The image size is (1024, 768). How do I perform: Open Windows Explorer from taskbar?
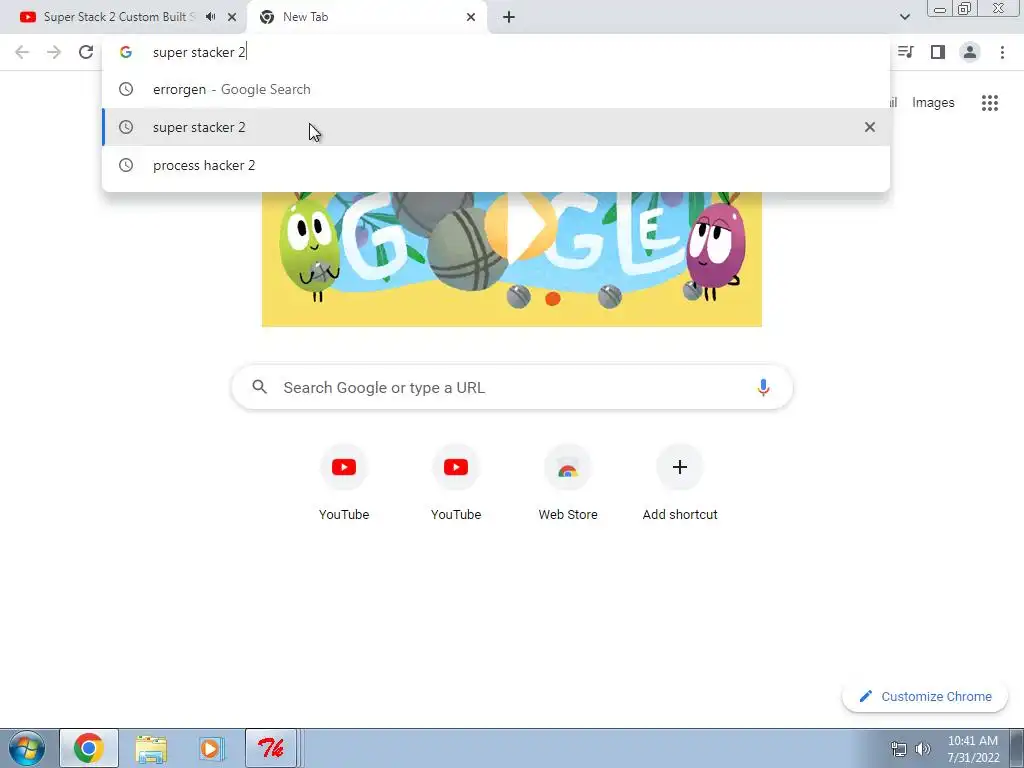[151, 748]
